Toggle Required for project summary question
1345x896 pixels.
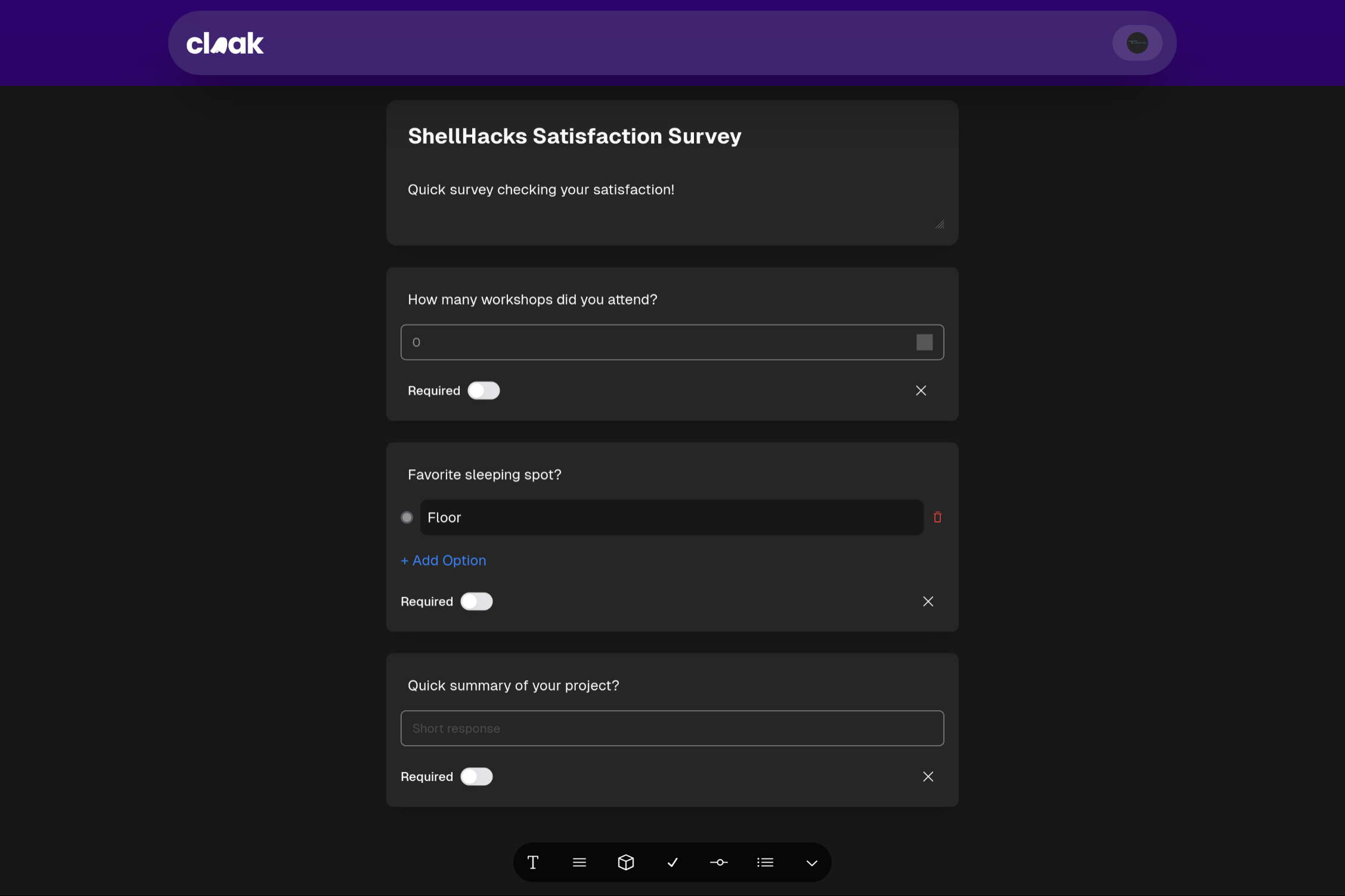[x=476, y=777]
